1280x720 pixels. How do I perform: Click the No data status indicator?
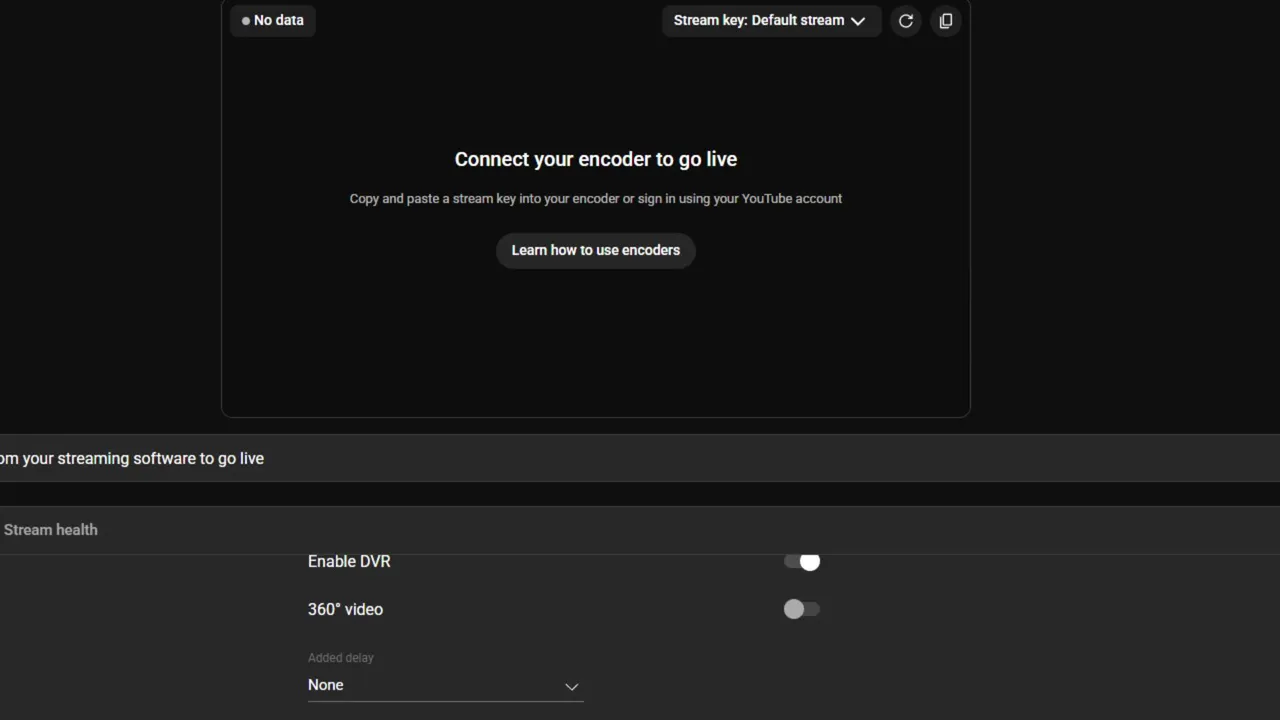(273, 20)
